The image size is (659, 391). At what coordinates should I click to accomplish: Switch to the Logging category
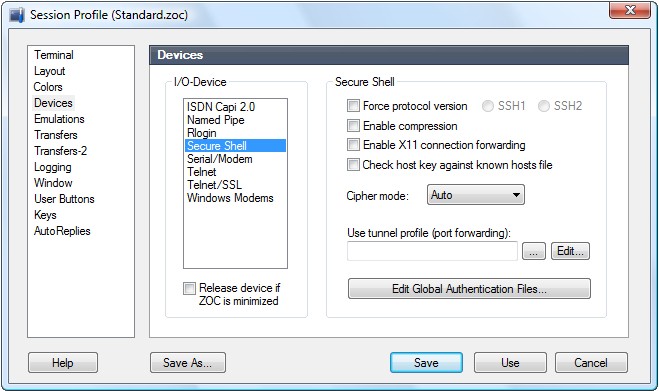[53, 167]
